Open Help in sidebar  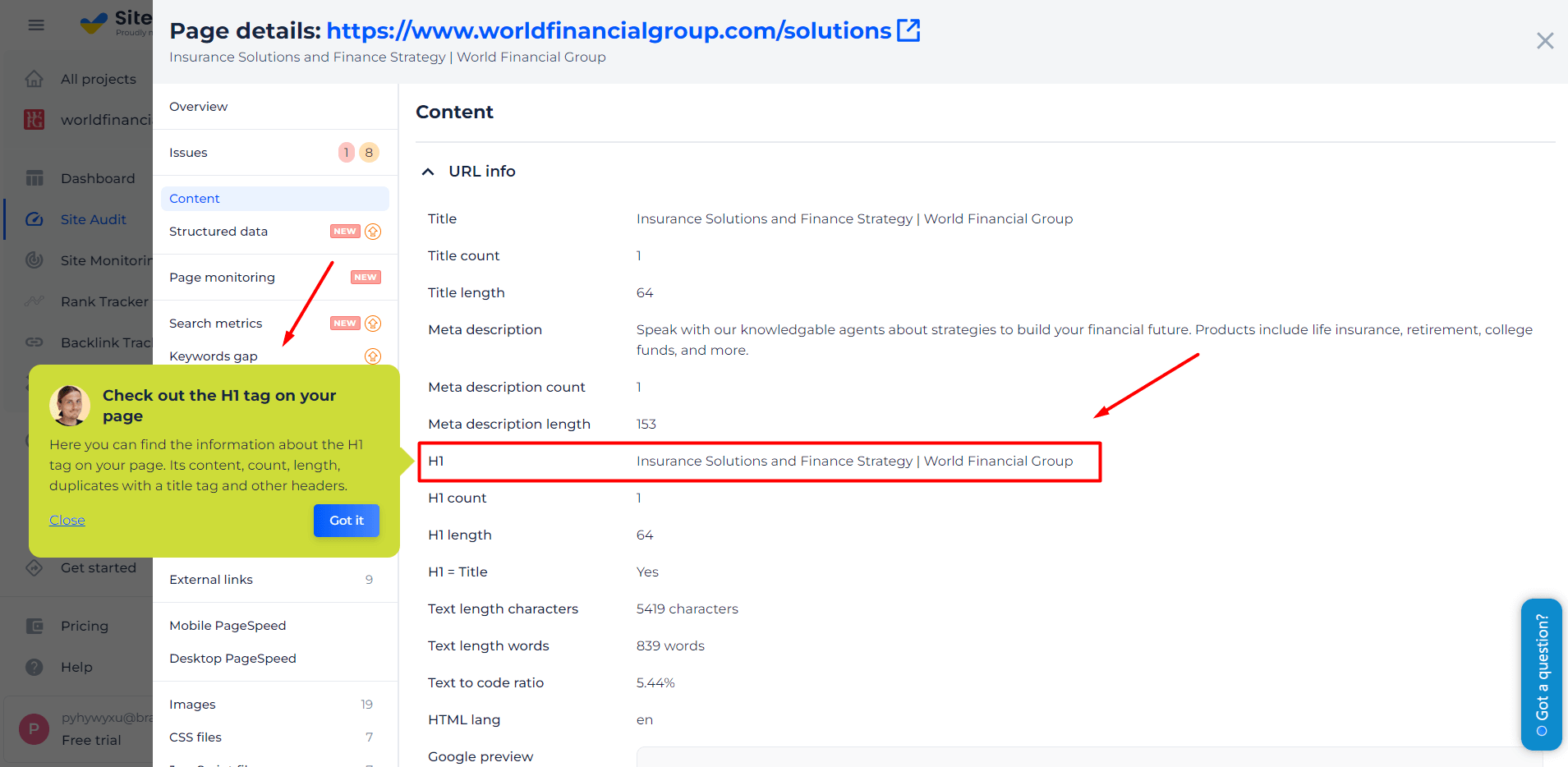pos(76,667)
